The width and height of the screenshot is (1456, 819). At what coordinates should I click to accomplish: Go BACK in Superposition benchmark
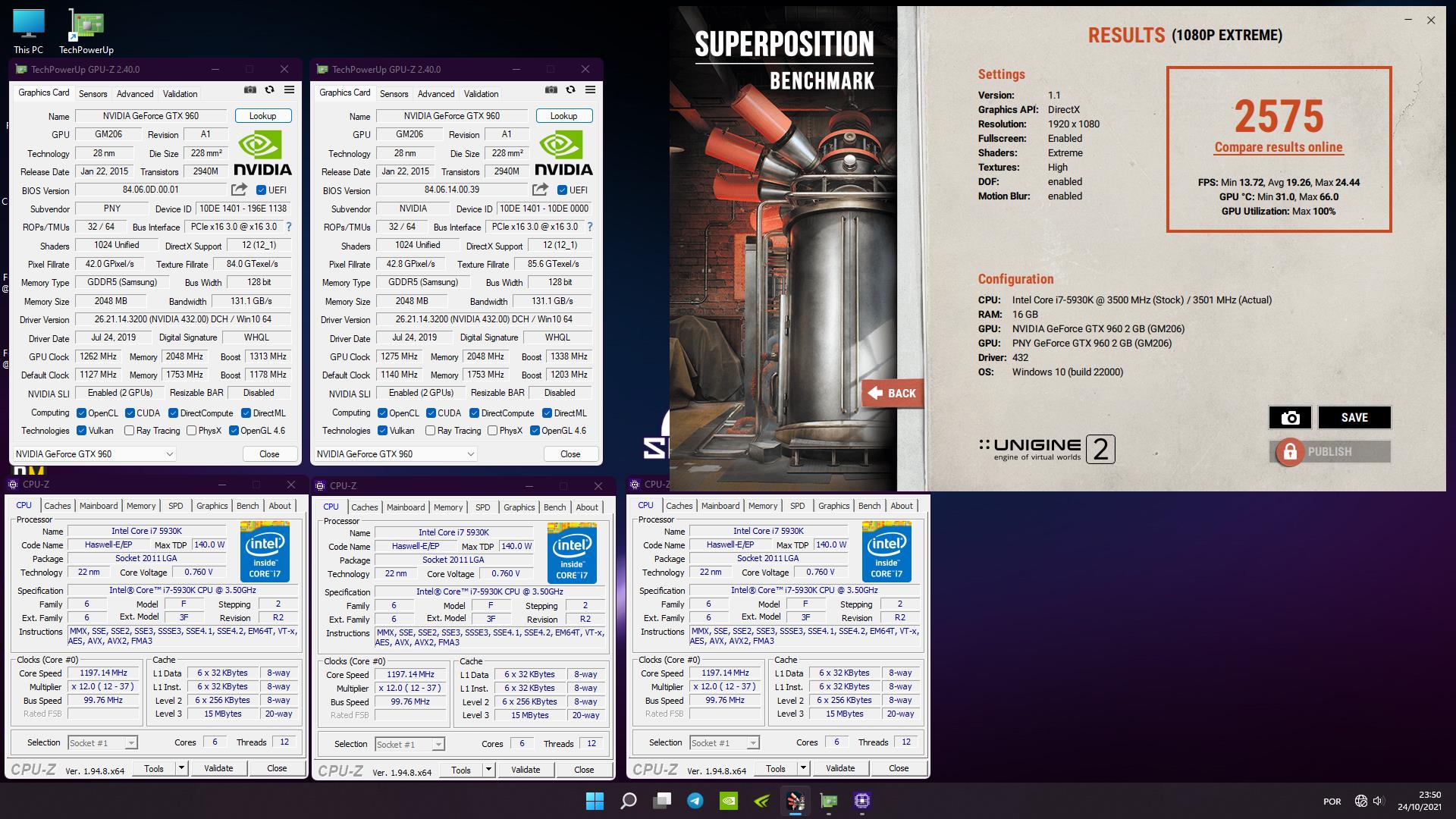[x=893, y=393]
